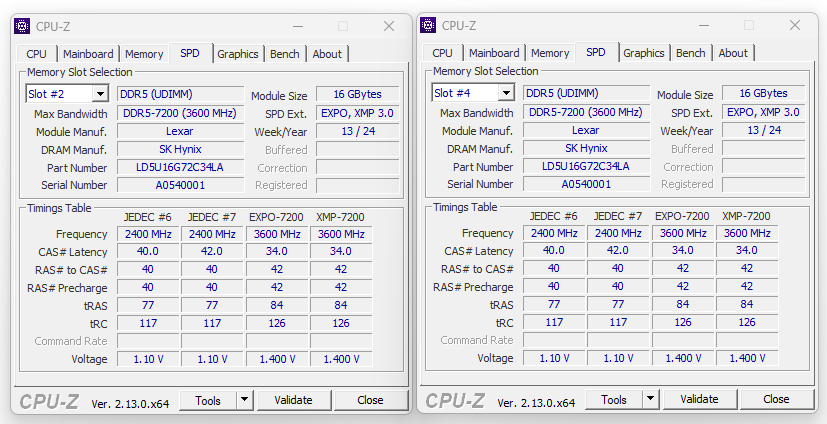Click Close button in left window

[370, 400]
